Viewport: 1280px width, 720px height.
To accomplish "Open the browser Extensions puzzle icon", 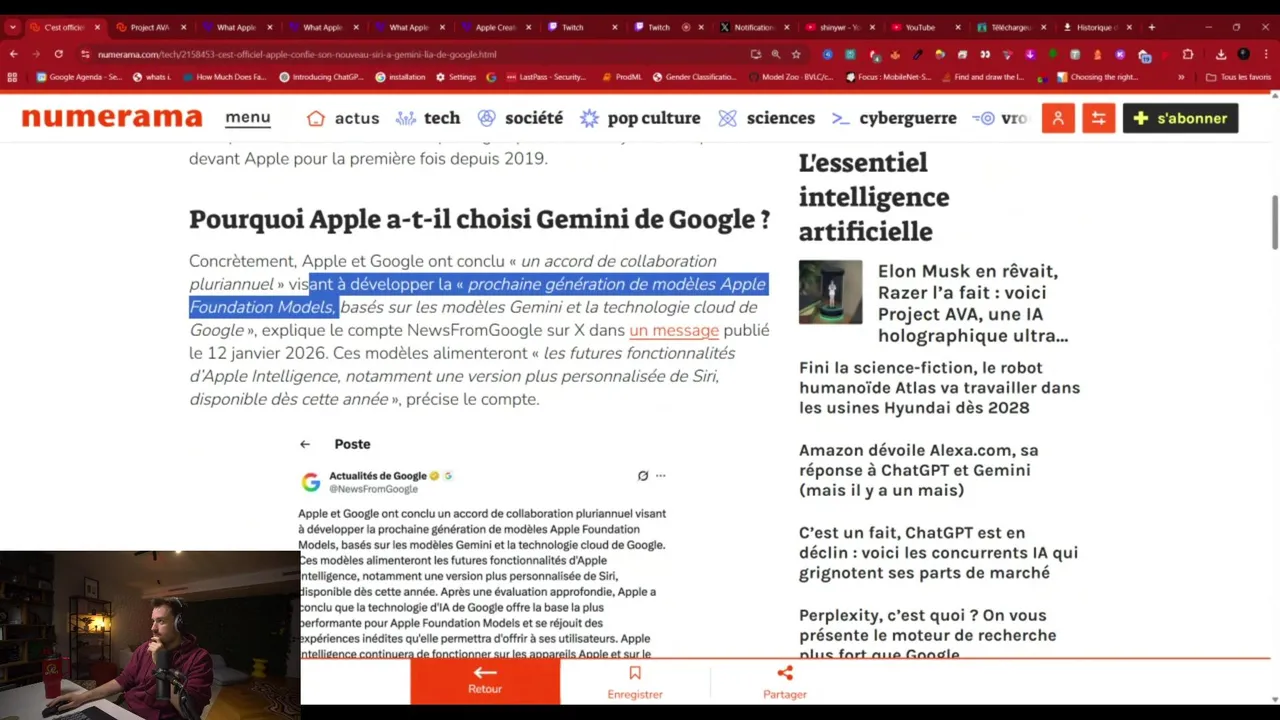I will (x=1188, y=54).
